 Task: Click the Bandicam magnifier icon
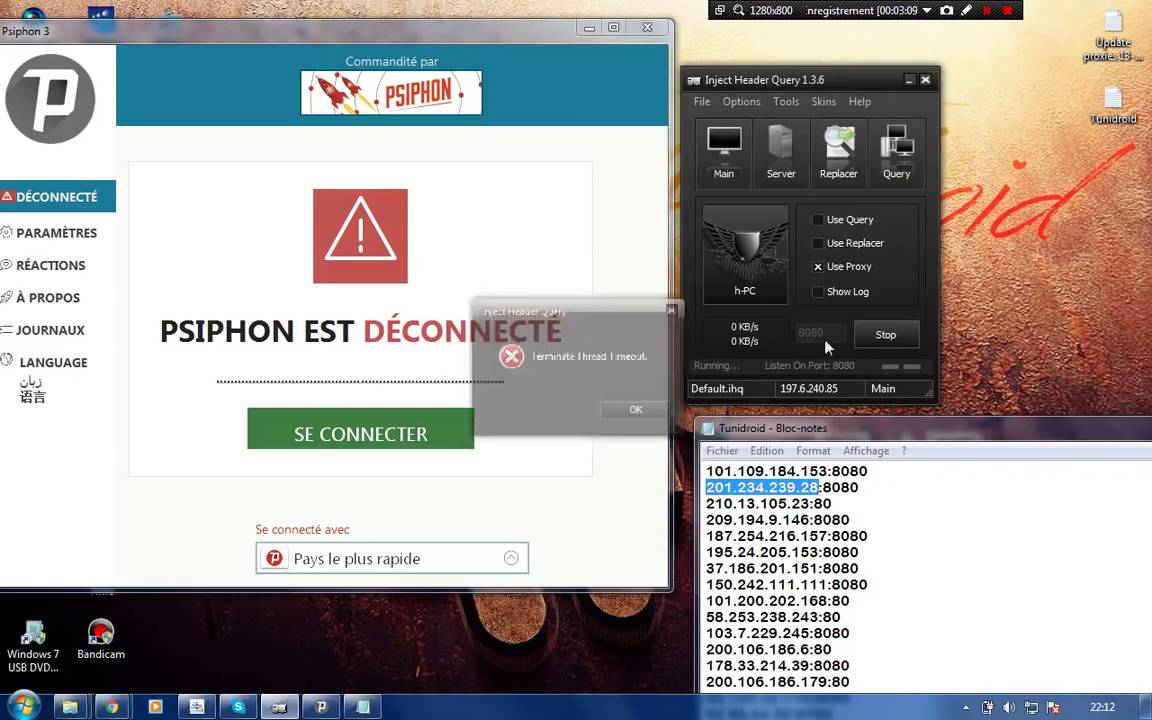pos(738,10)
